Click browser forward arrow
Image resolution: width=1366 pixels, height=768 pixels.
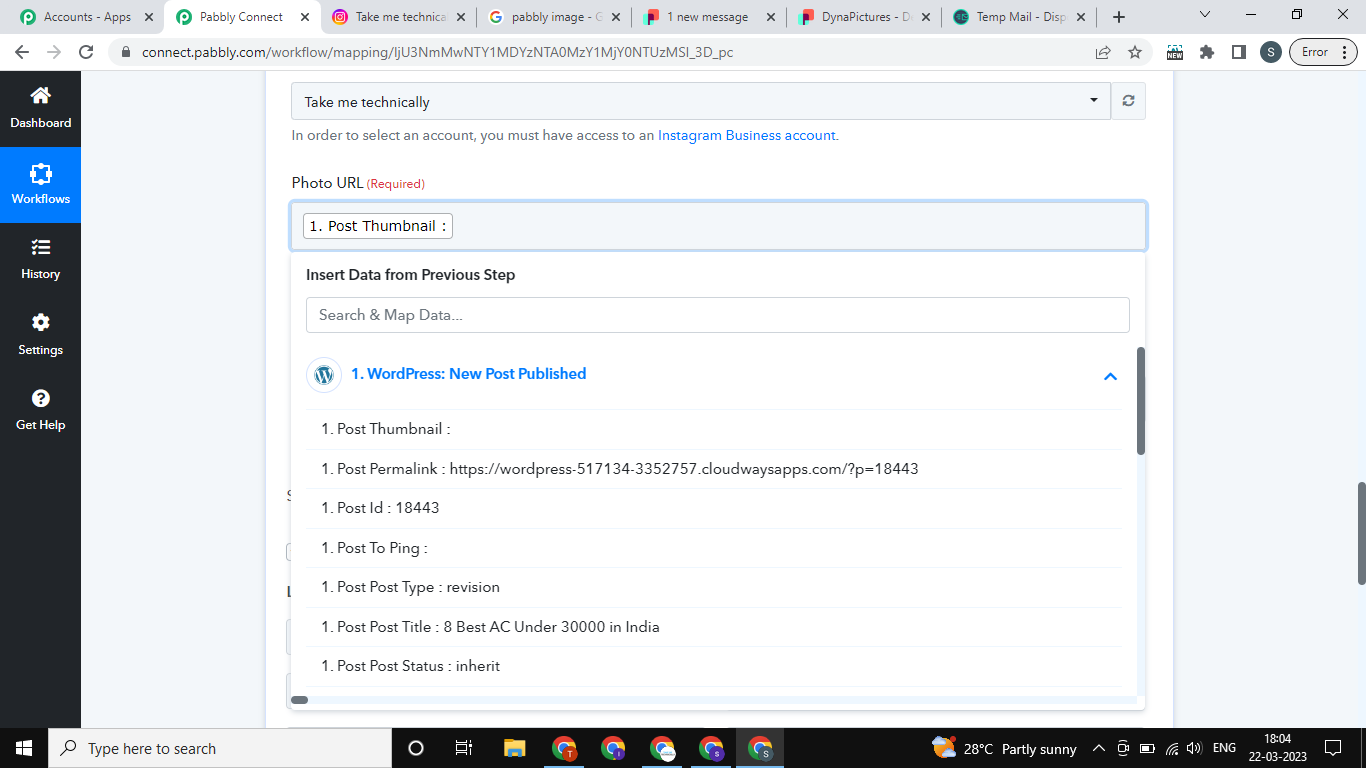pos(54,52)
